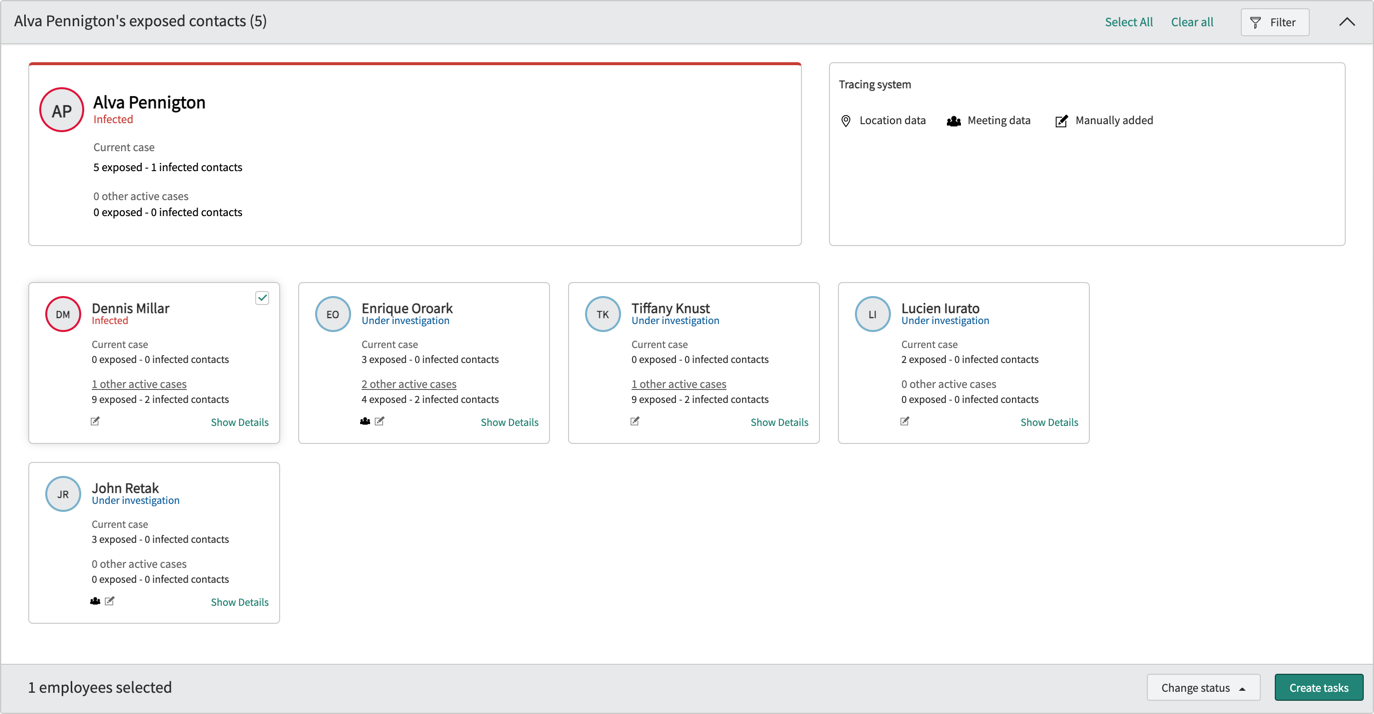Collapse the exposed contacts section chevron
The image size is (1374, 714).
click(x=1347, y=22)
